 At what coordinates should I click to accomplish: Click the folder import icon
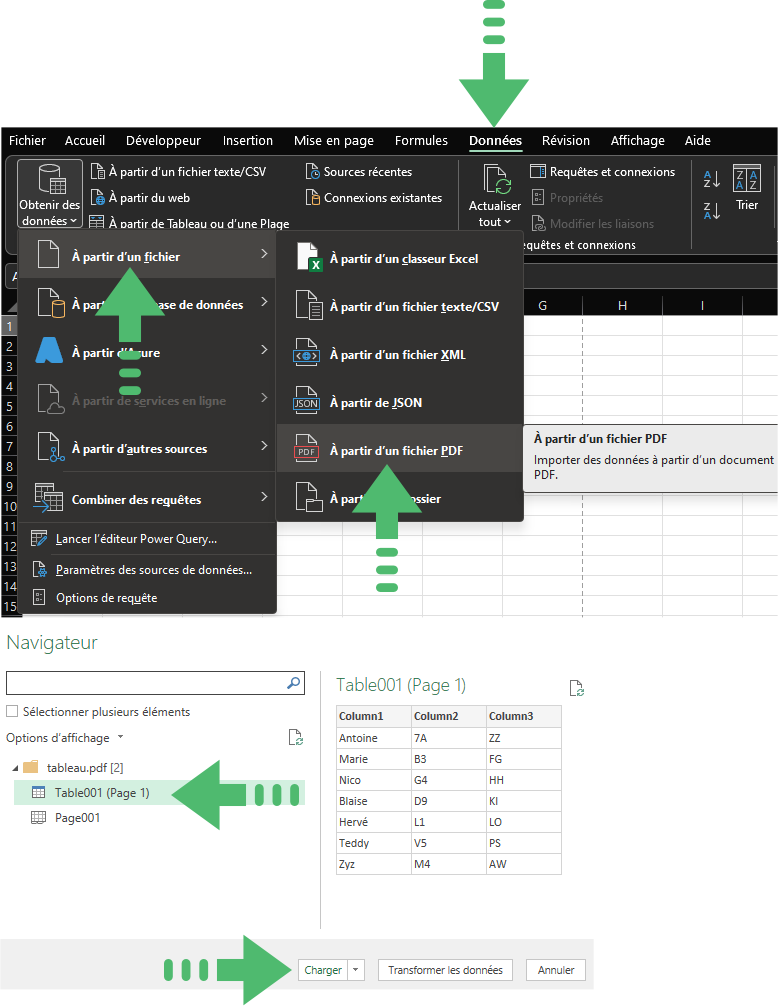click(x=309, y=498)
